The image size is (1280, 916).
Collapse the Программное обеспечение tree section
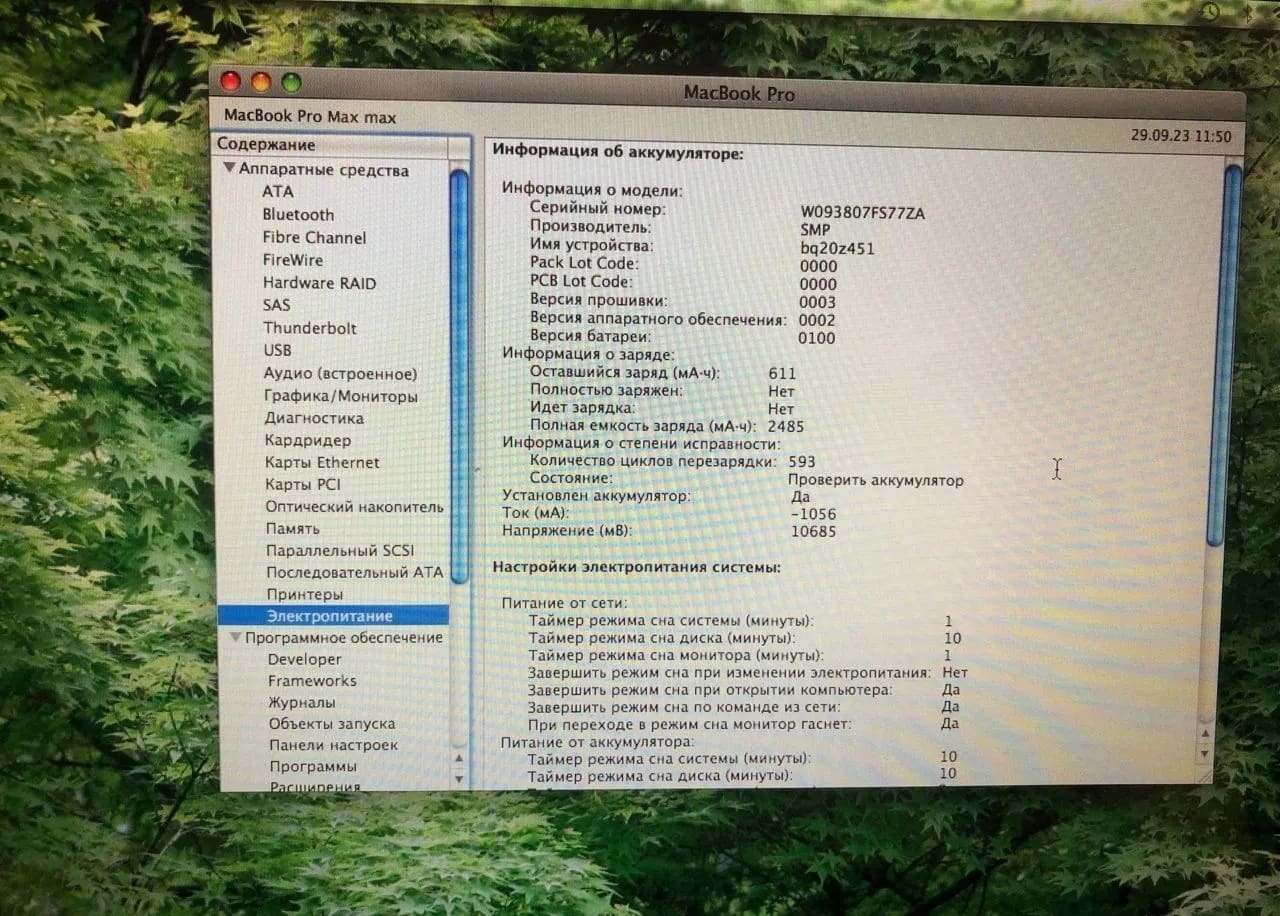pos(236,637)
